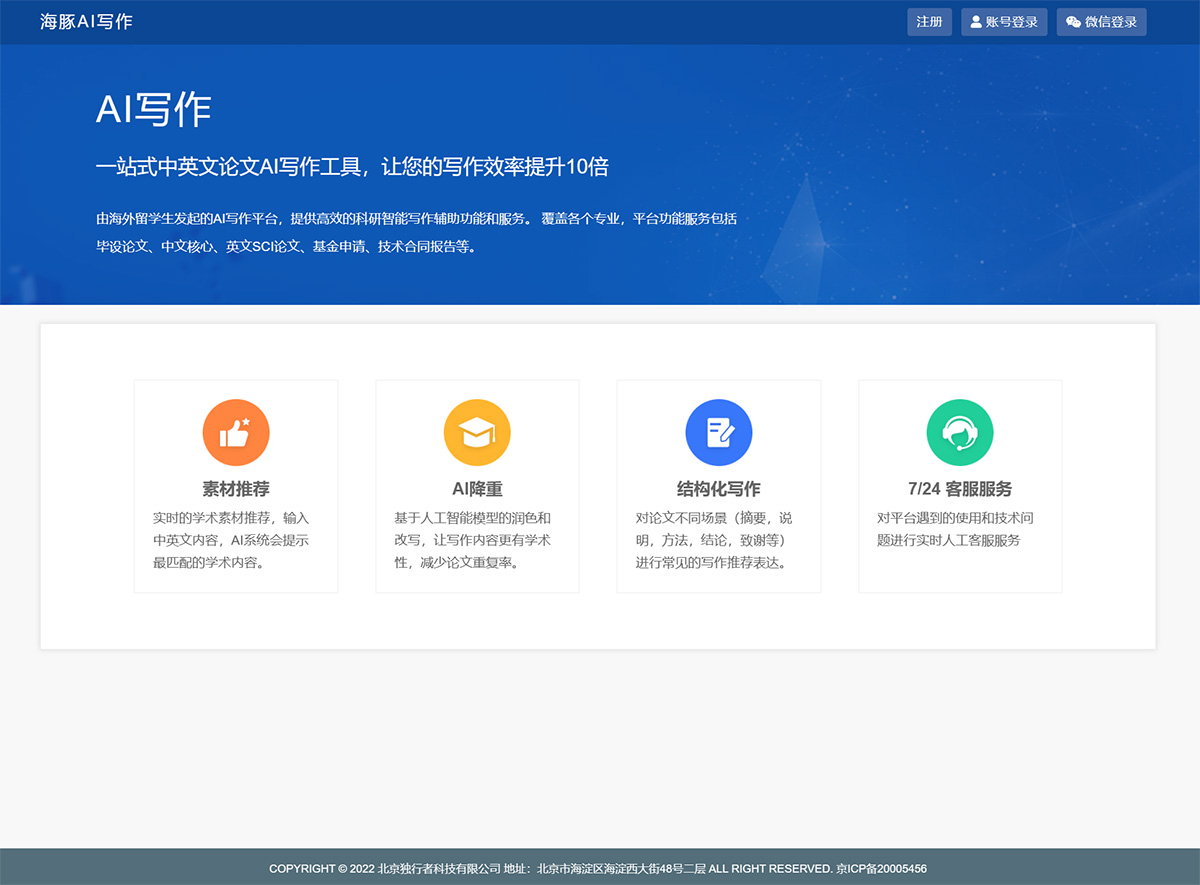Click the large AI写作 banner title
The width and height of the screenshot is (1200, 885).
pyautogui.click(x=154, y=109)
